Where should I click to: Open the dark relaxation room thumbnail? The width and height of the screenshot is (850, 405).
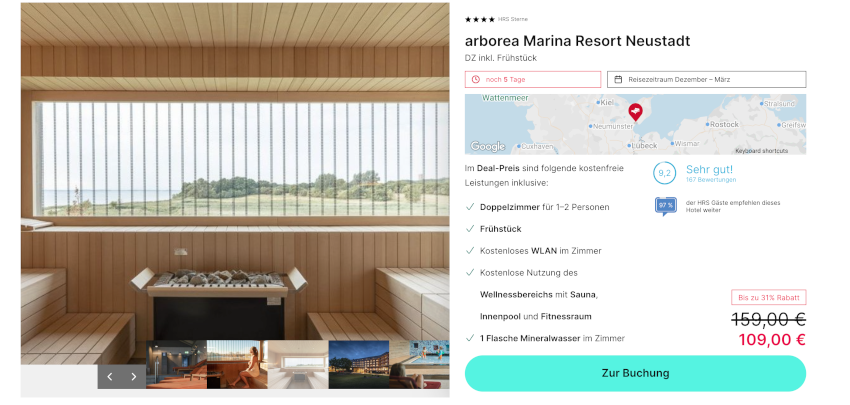176,364
